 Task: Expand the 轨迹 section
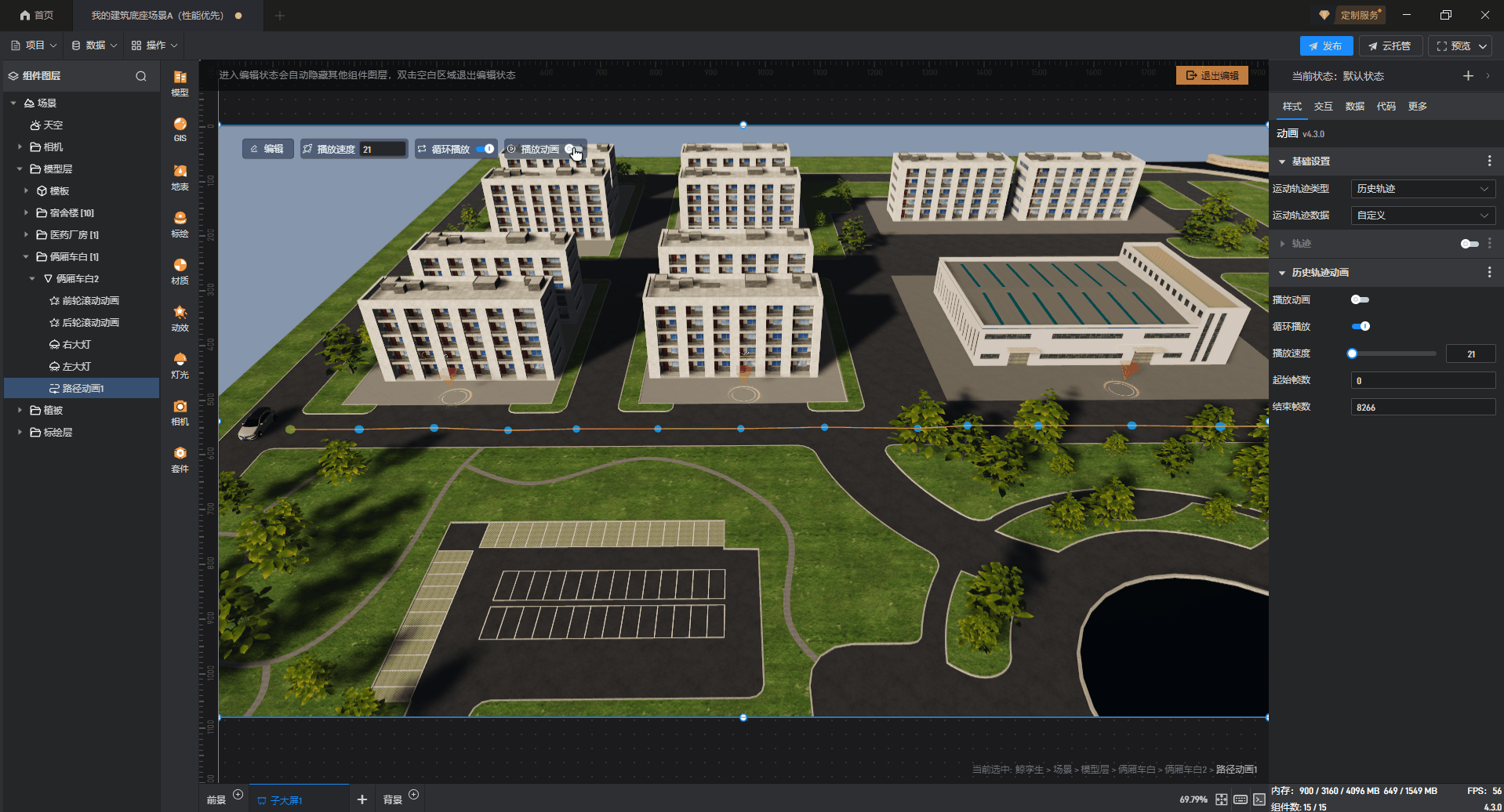point(1282,244)
